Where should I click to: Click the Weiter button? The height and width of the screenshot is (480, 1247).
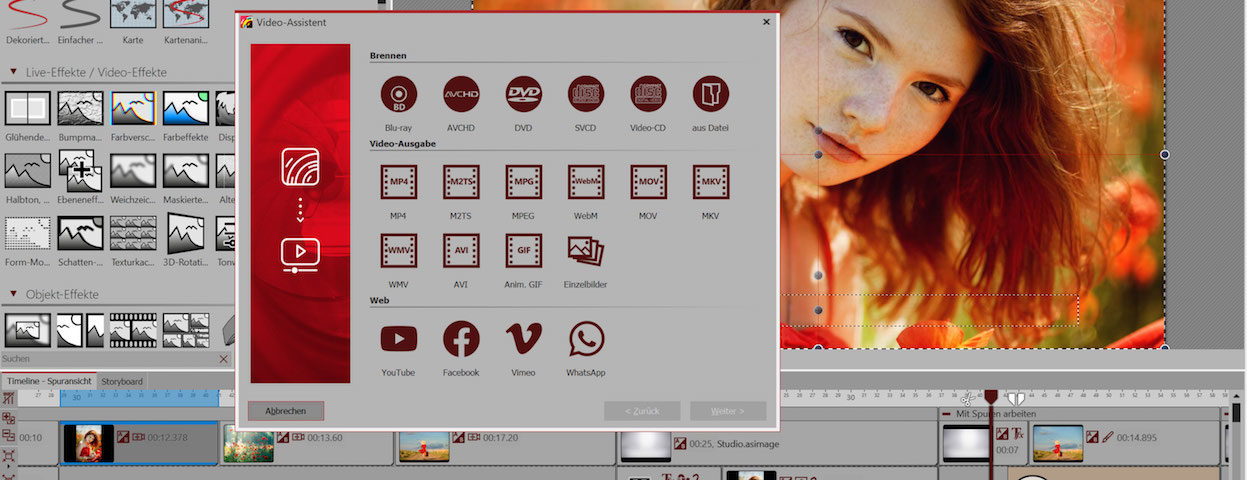[728, 411]
